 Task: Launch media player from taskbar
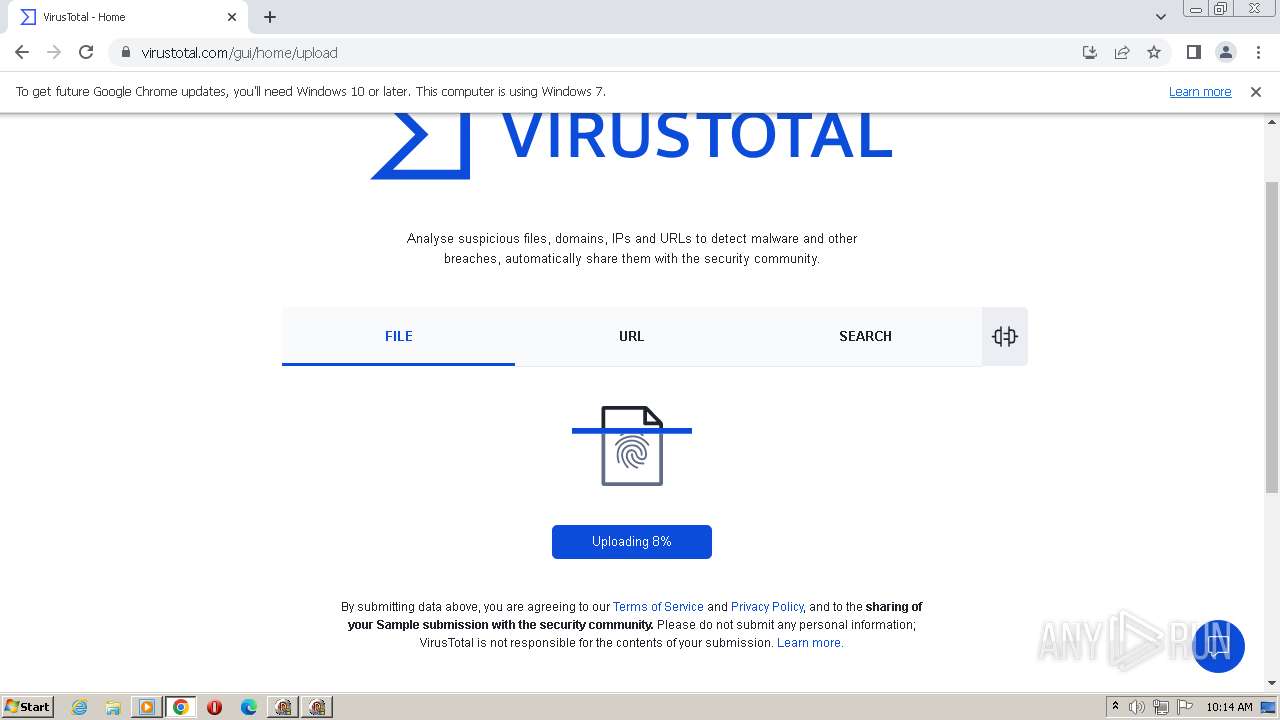tap(147, 707)
